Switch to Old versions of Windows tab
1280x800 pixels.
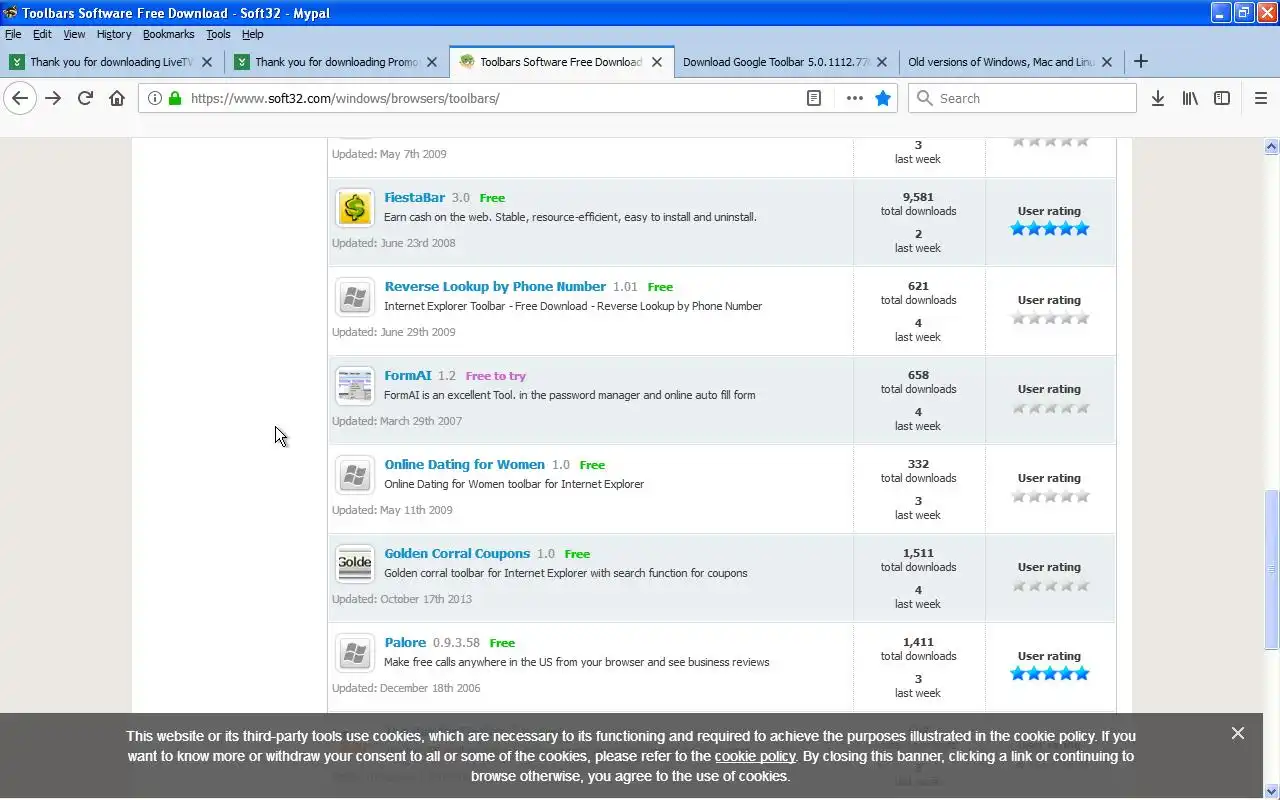tap(1010, 61)
